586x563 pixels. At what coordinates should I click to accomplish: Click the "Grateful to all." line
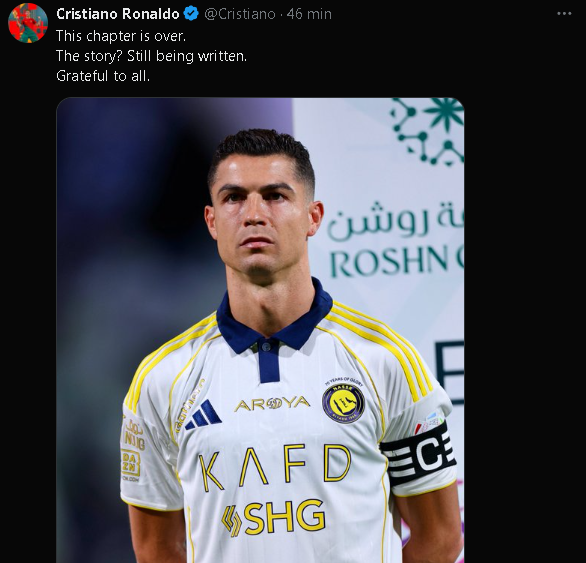coord(103,76)
